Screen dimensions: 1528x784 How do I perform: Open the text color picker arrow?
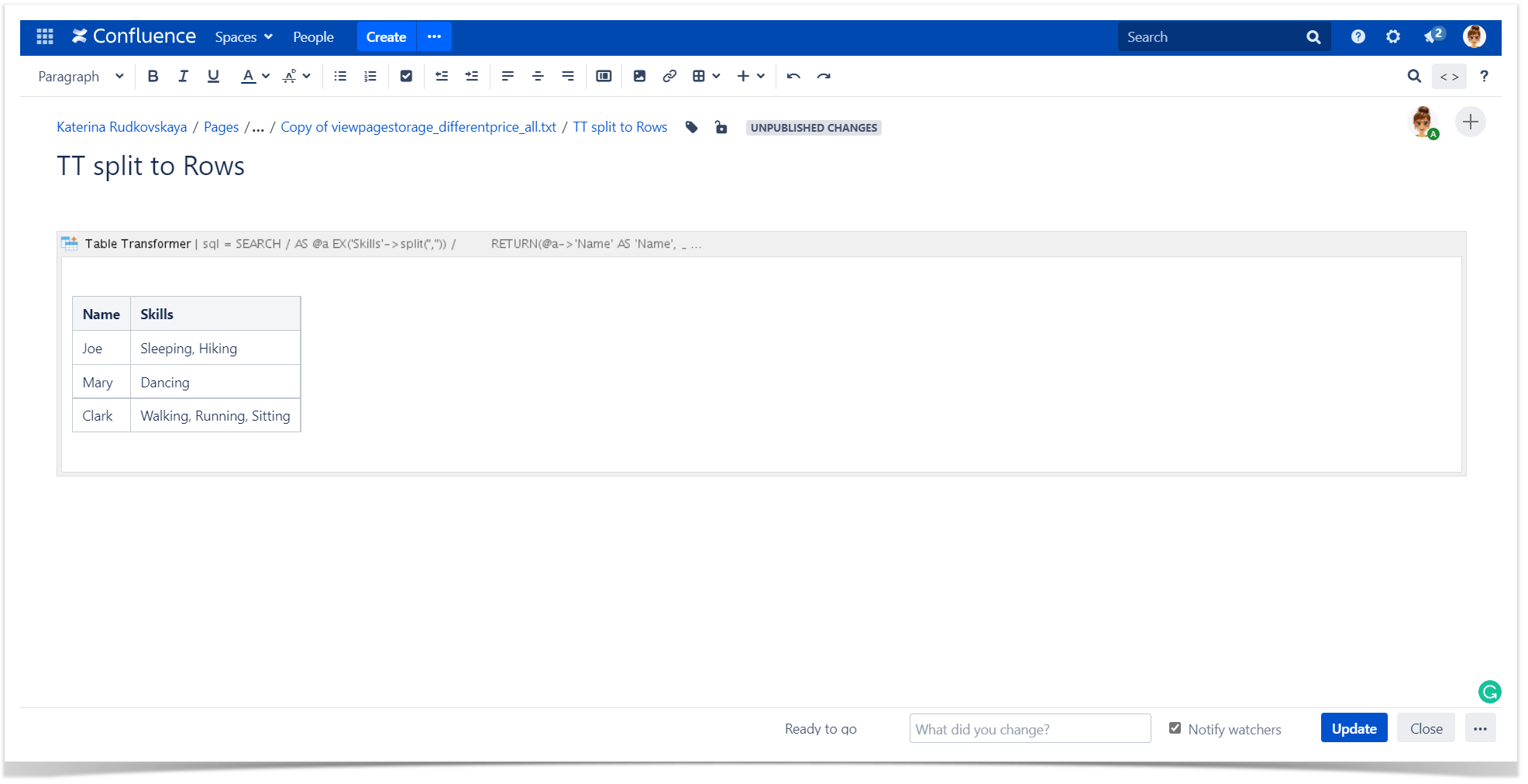pyautogui.click(x=266, y=76)
